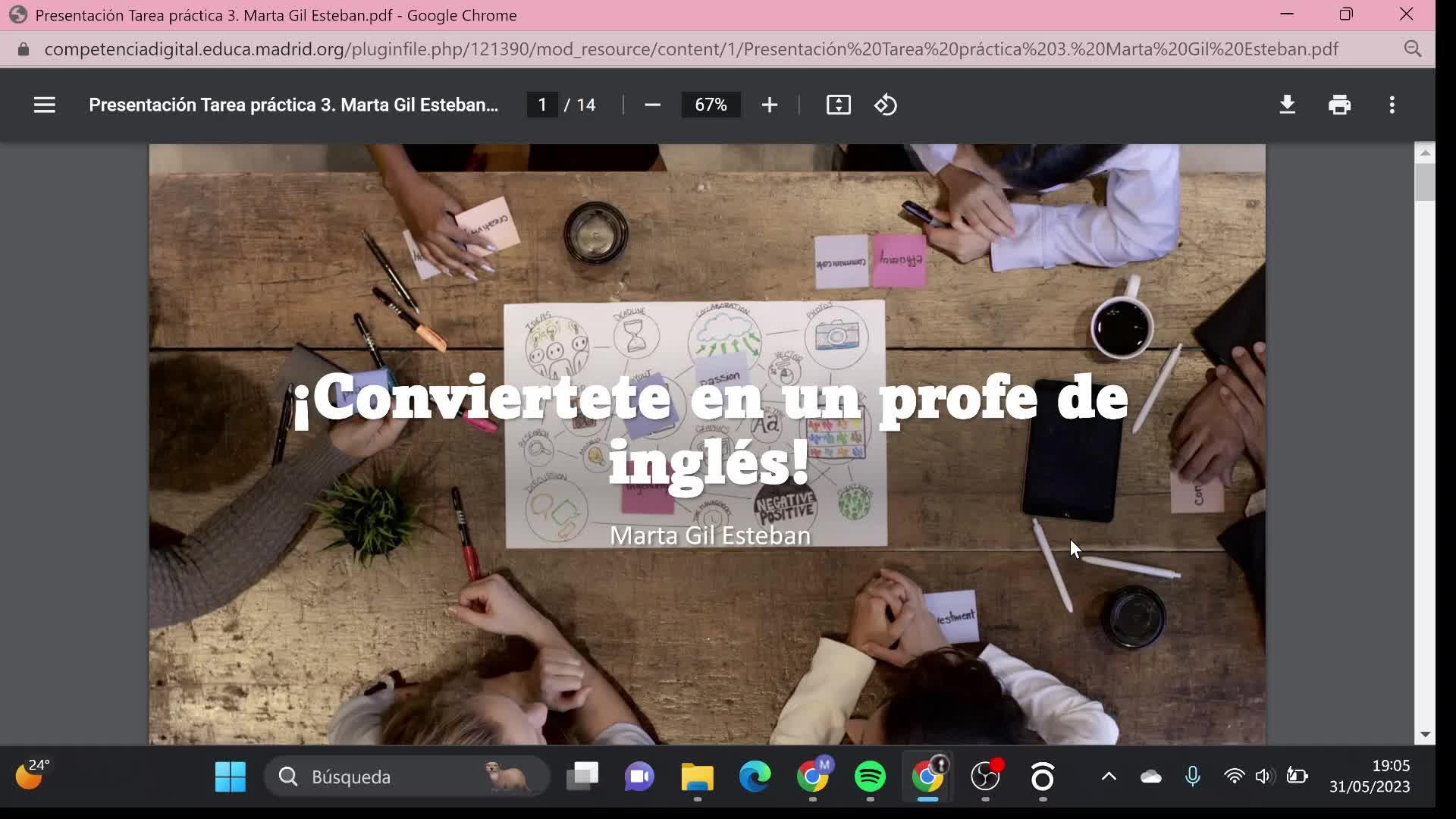Click the 67% zoom level field
Screen dimensions: 1456x819
[711, 105]
